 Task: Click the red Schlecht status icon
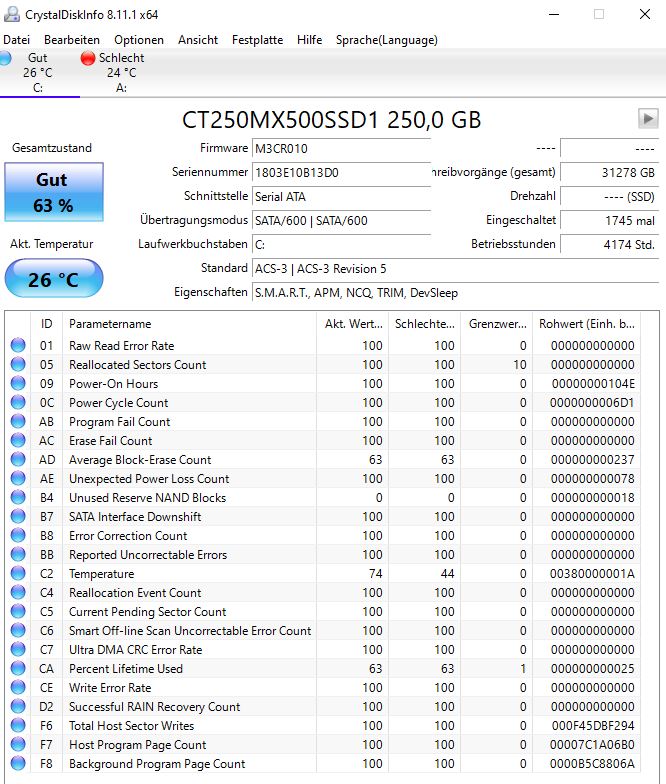point(88,58)
